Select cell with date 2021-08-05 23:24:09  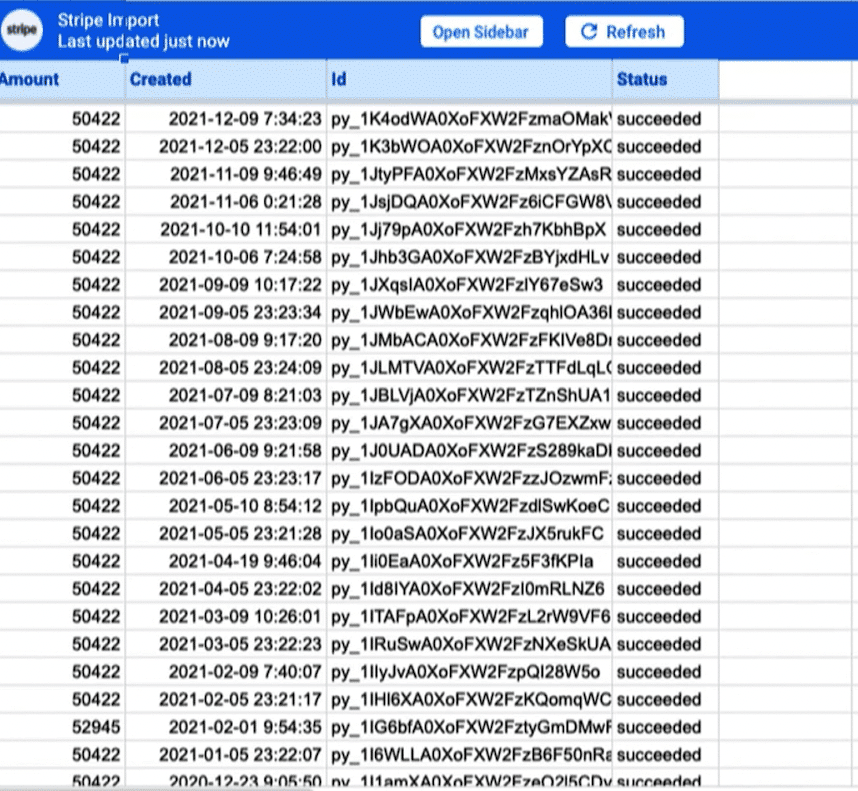(225, 368)
